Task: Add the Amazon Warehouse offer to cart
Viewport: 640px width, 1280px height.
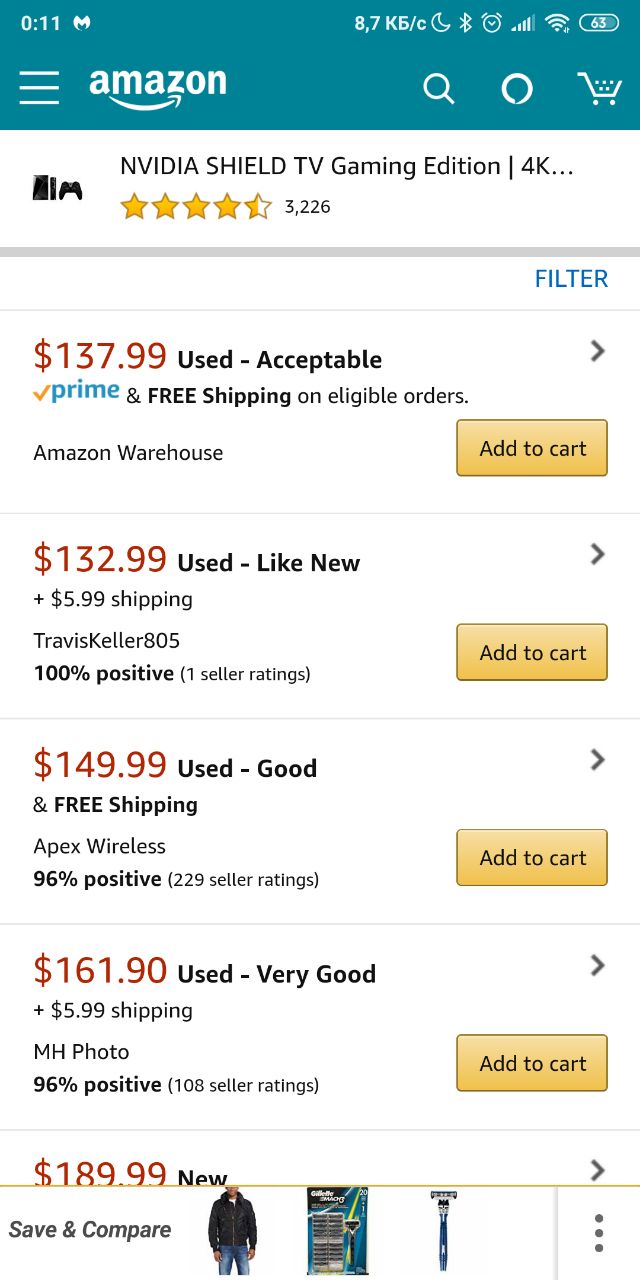Action: click(532, 448)
